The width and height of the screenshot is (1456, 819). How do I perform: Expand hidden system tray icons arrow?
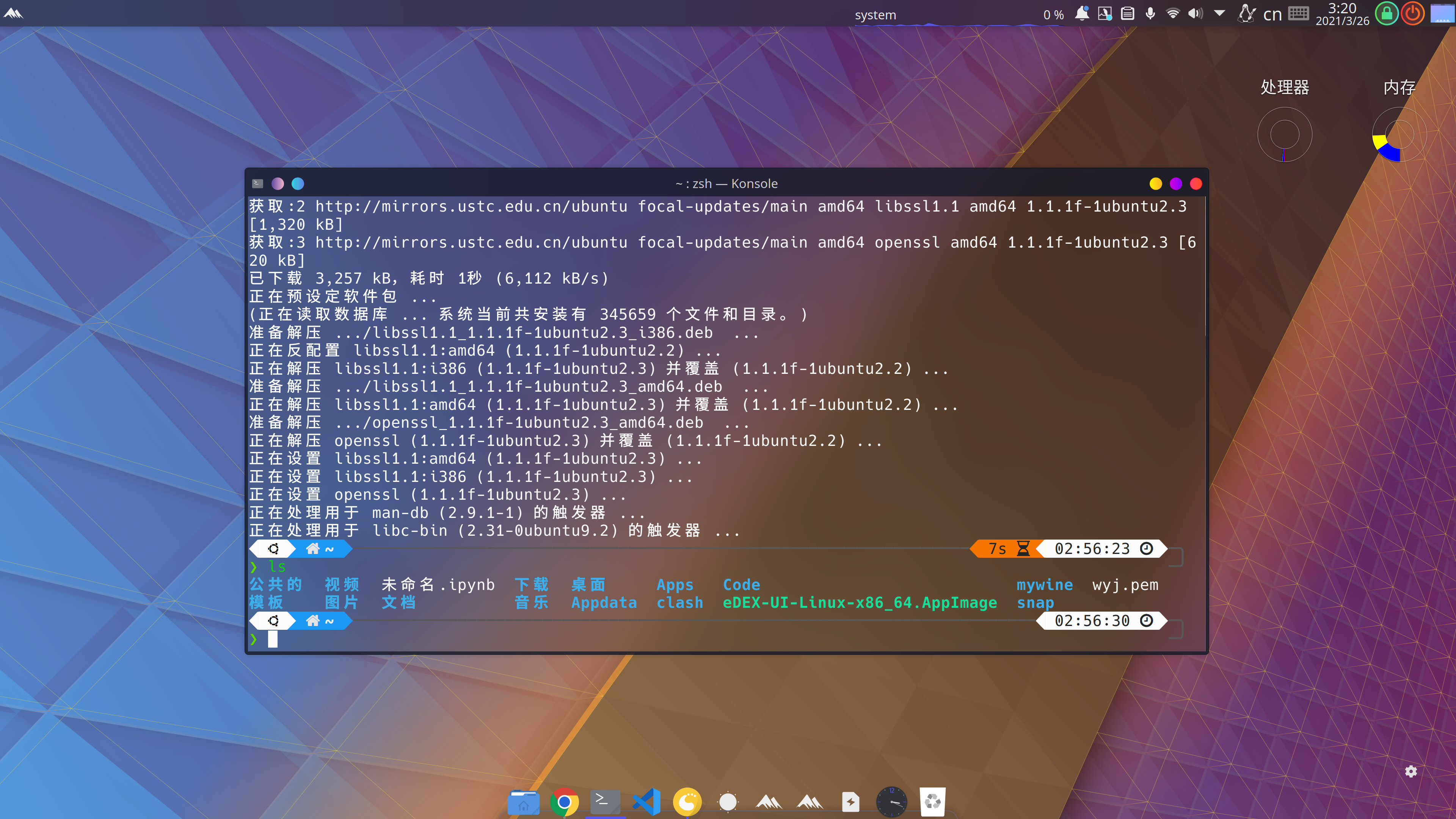[1219, 13]
